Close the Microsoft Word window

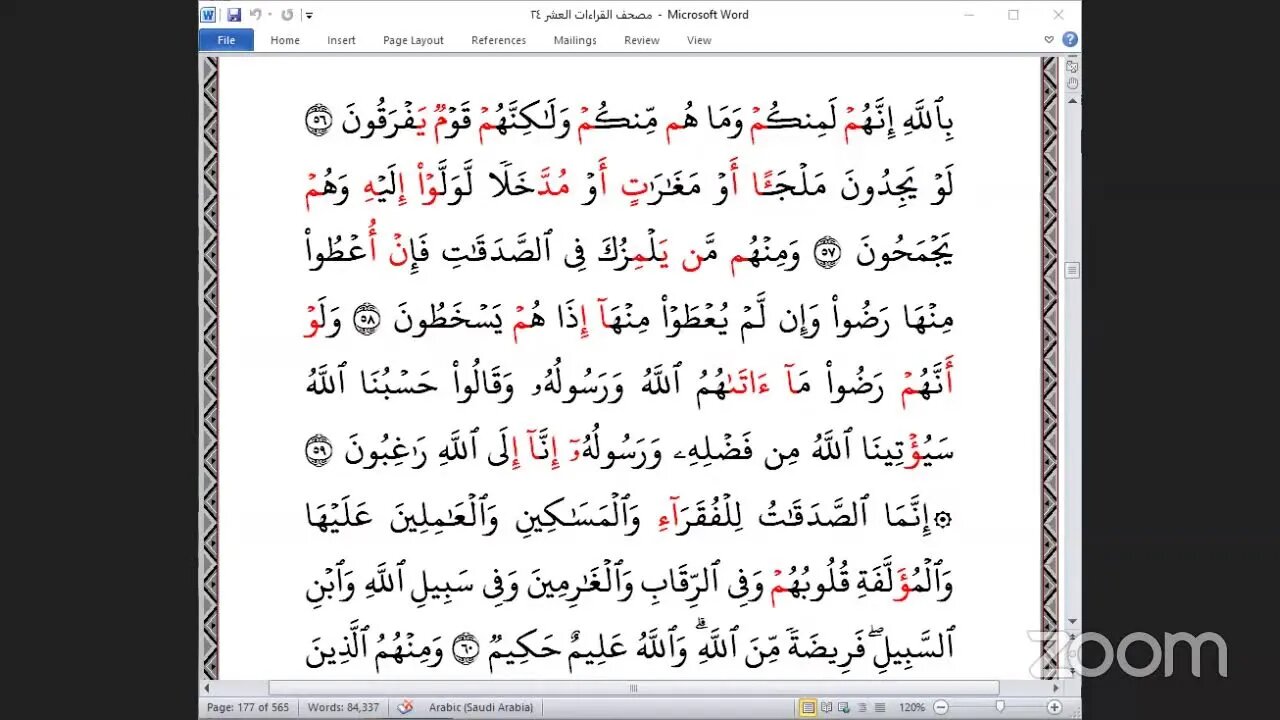pos(1058,15)
